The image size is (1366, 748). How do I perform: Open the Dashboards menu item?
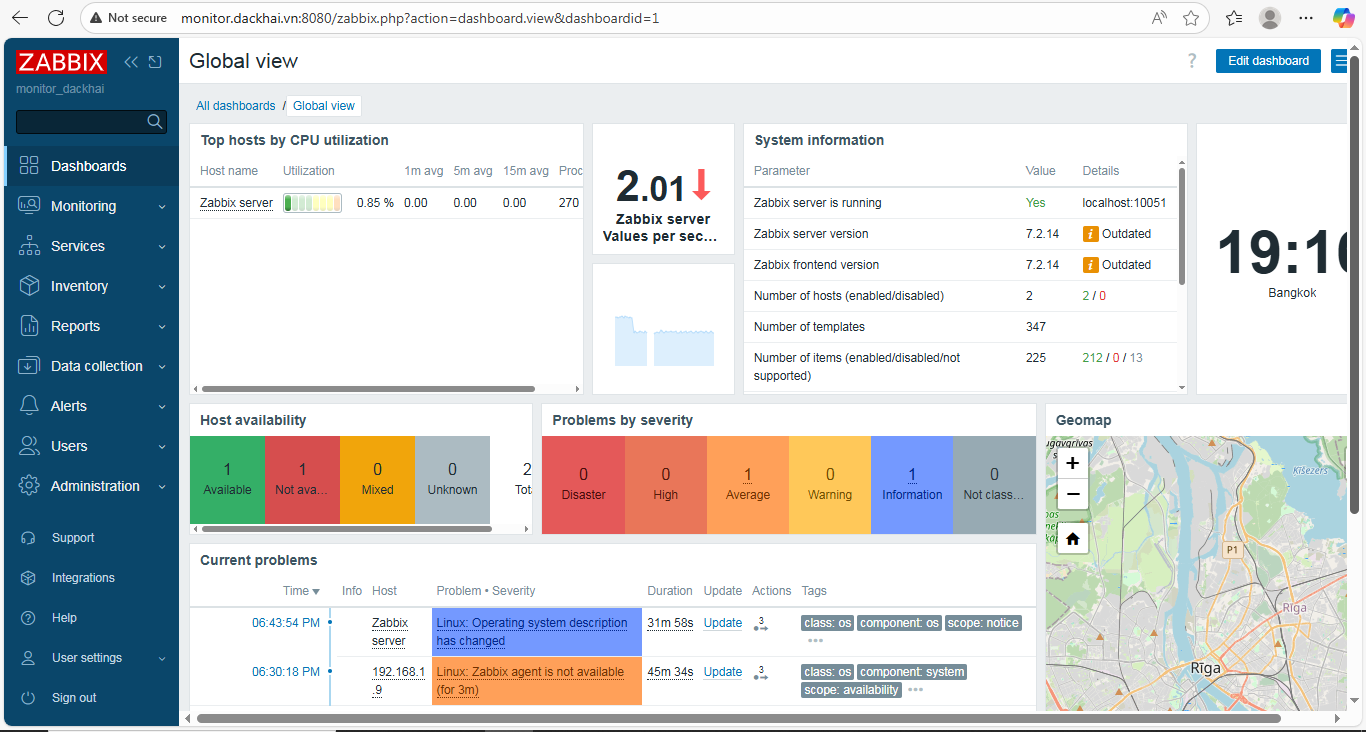(x=89, y=166)
